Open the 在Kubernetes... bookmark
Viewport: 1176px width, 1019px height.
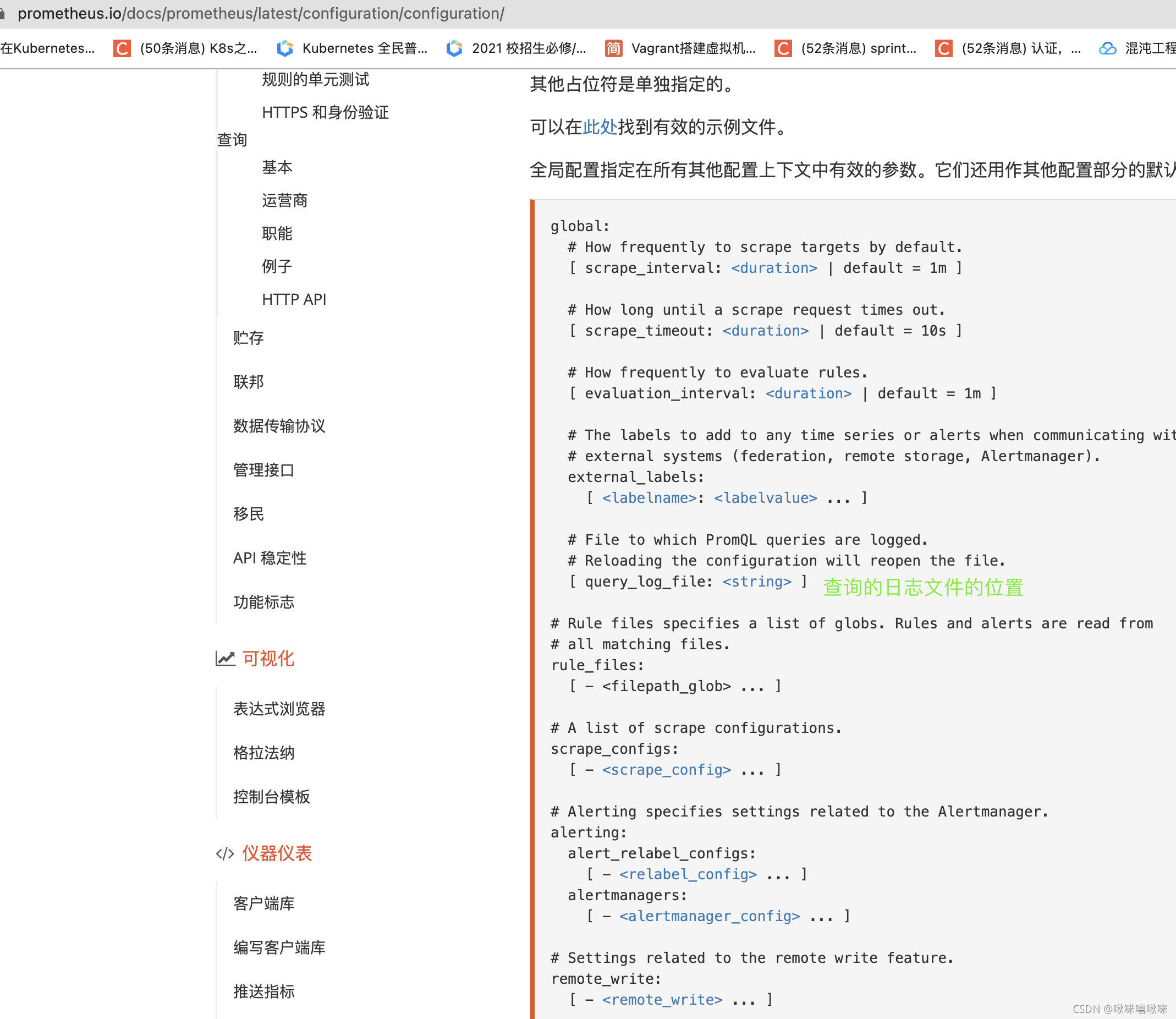[x=48, y=48]
